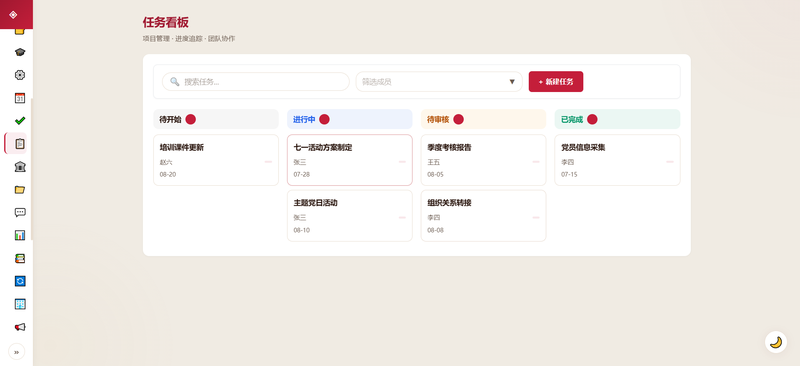Open the 筛选成员 member filter dropdown
Viewport: 800px width, 366px height.
(439, 82)
